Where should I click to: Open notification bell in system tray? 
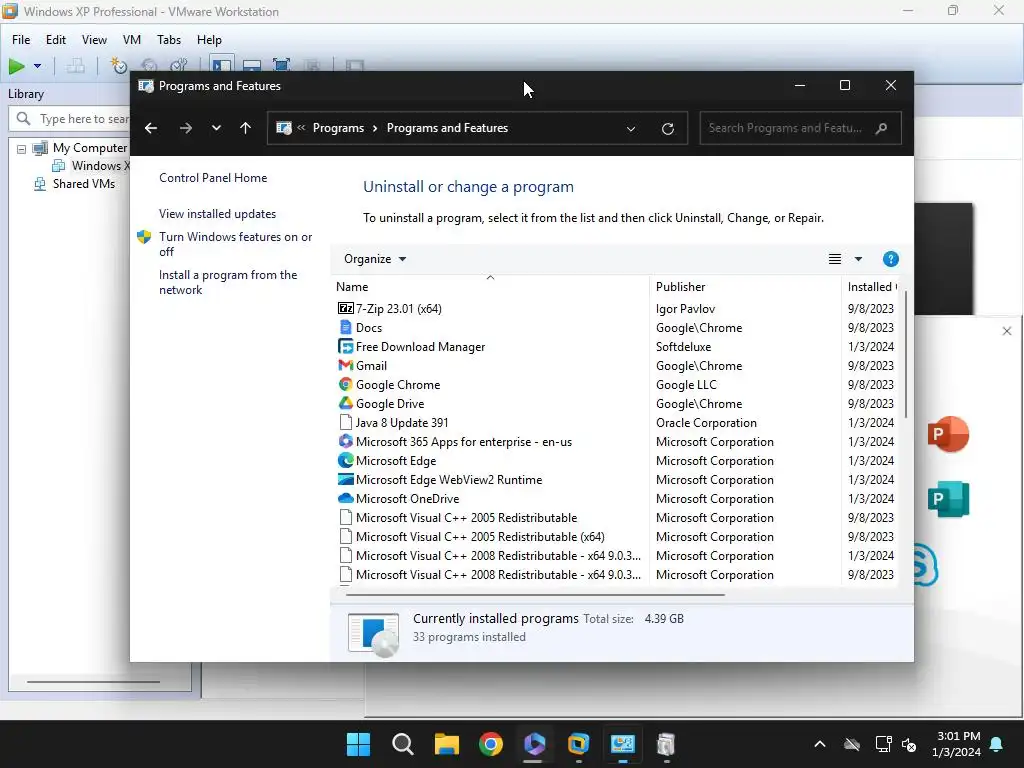pos(997,744)
